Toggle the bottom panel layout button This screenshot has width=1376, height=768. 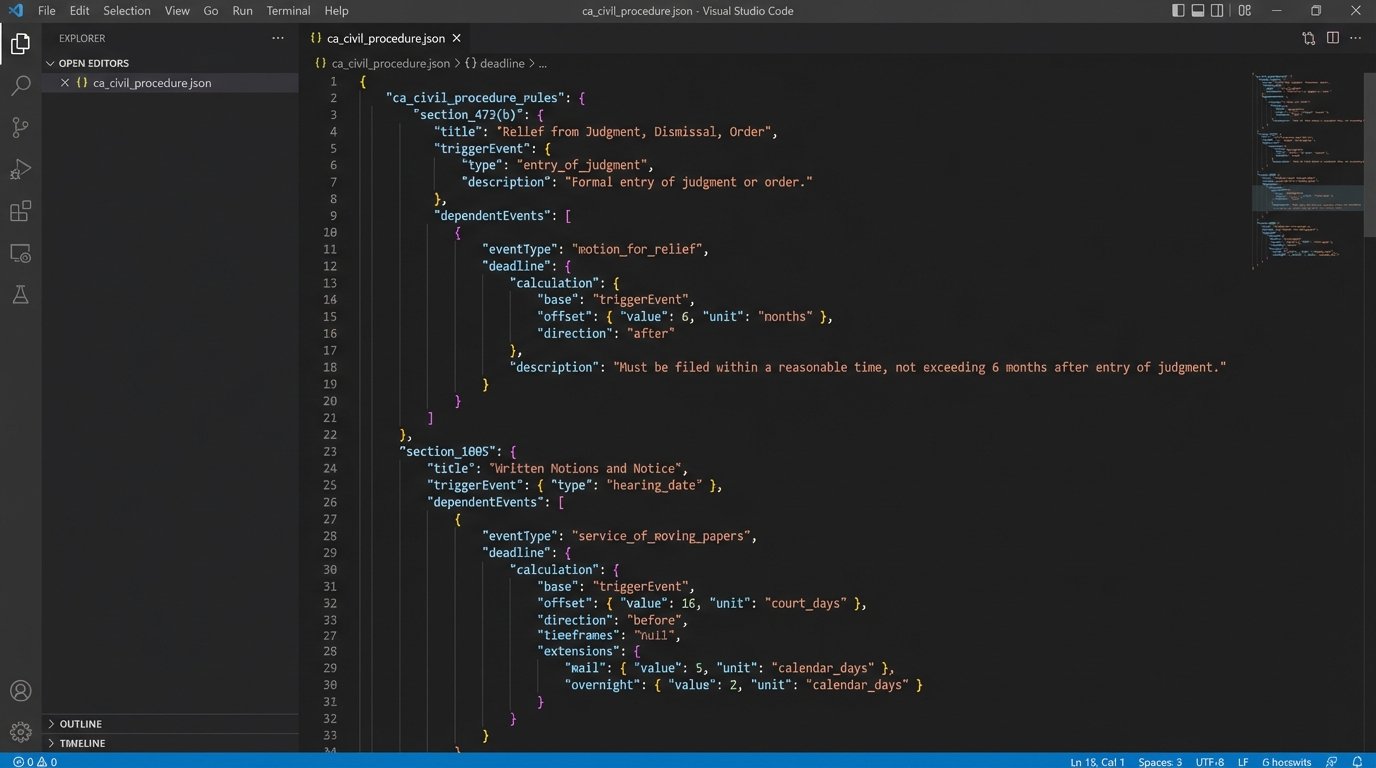[x=1197, y=11]
